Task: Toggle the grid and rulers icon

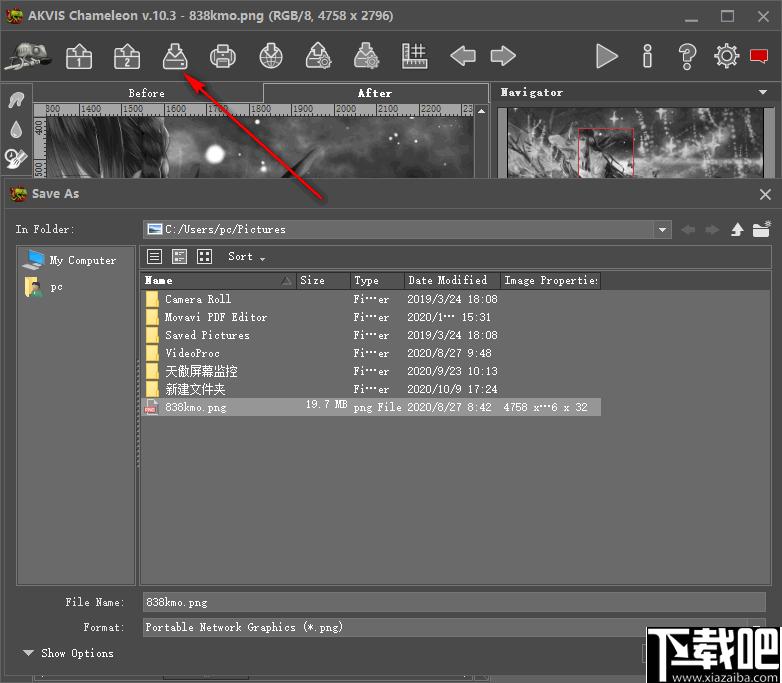Action: point(414,56)
